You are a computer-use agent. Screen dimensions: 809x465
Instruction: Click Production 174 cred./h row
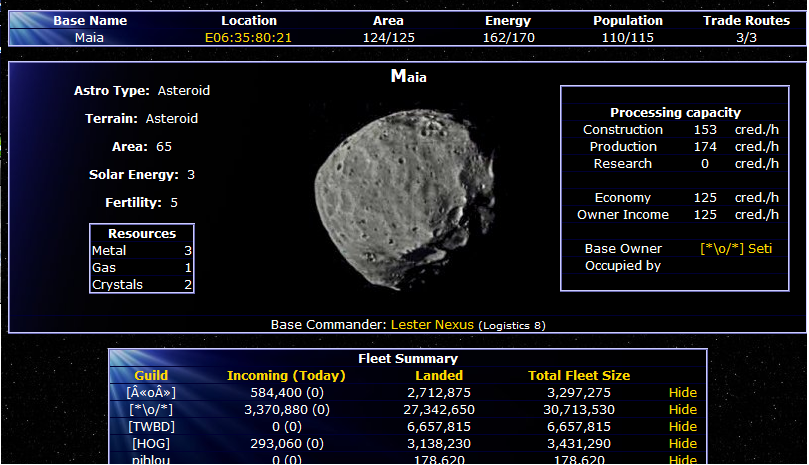coord(675,147)
